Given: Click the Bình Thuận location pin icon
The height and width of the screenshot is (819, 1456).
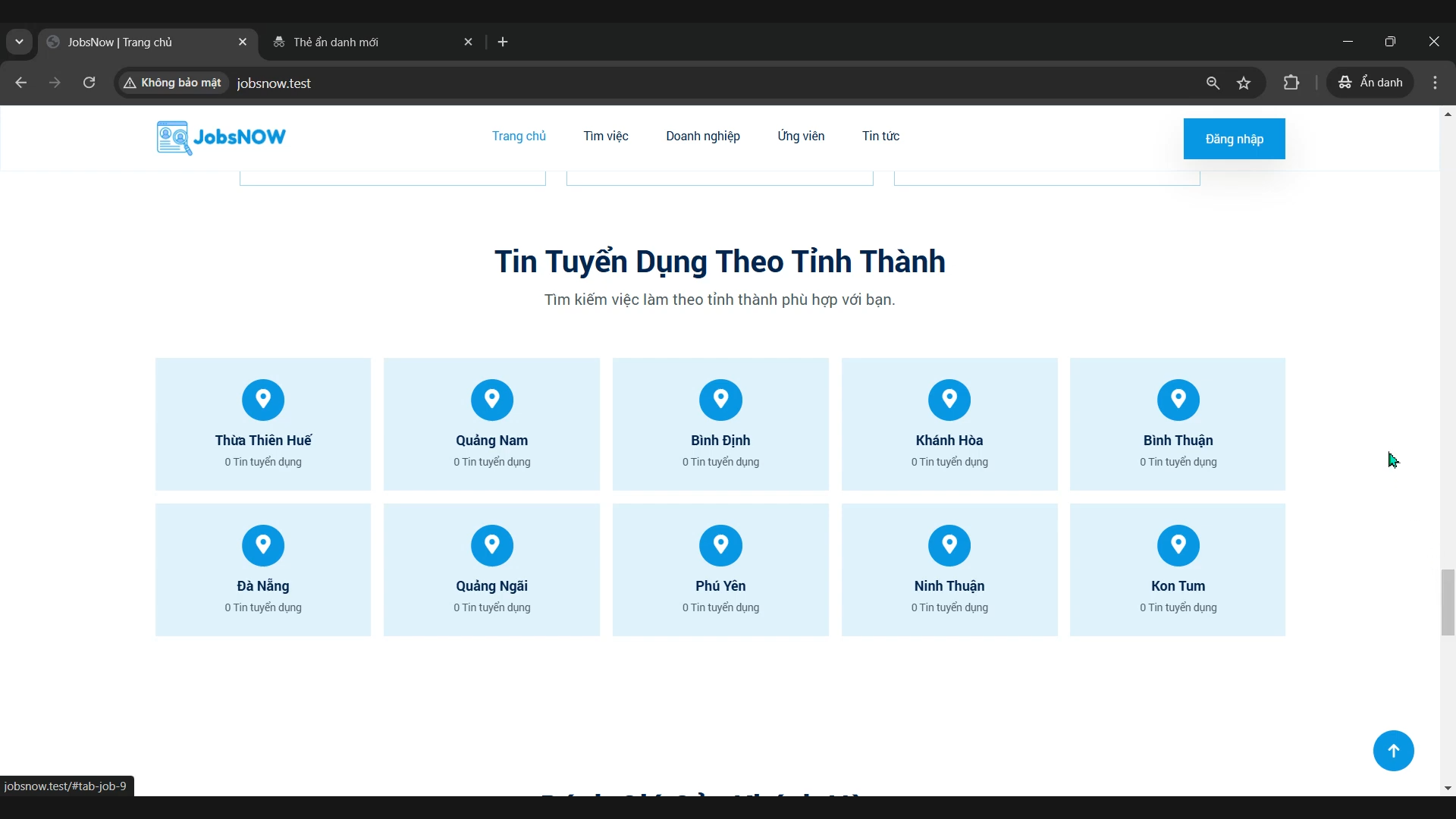Looking at the screenshot, I should coord(1178,400).
